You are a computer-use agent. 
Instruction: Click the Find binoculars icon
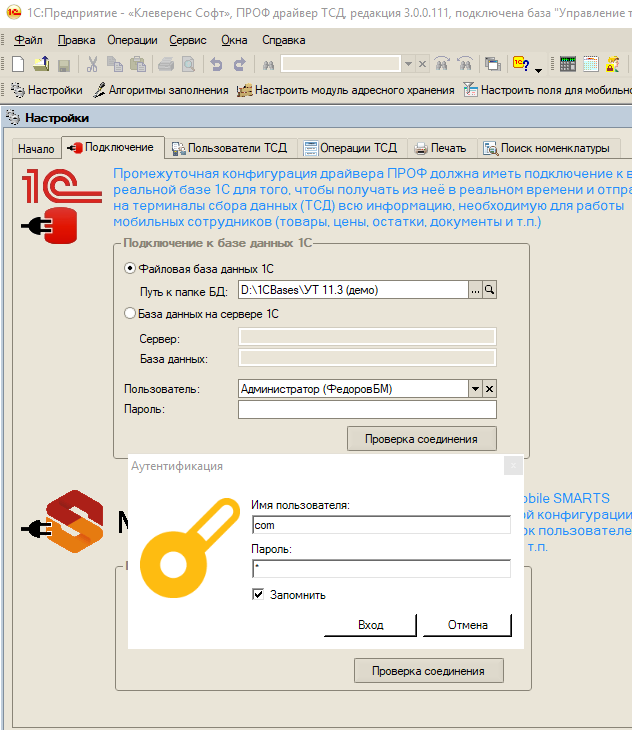click(269, 65)
